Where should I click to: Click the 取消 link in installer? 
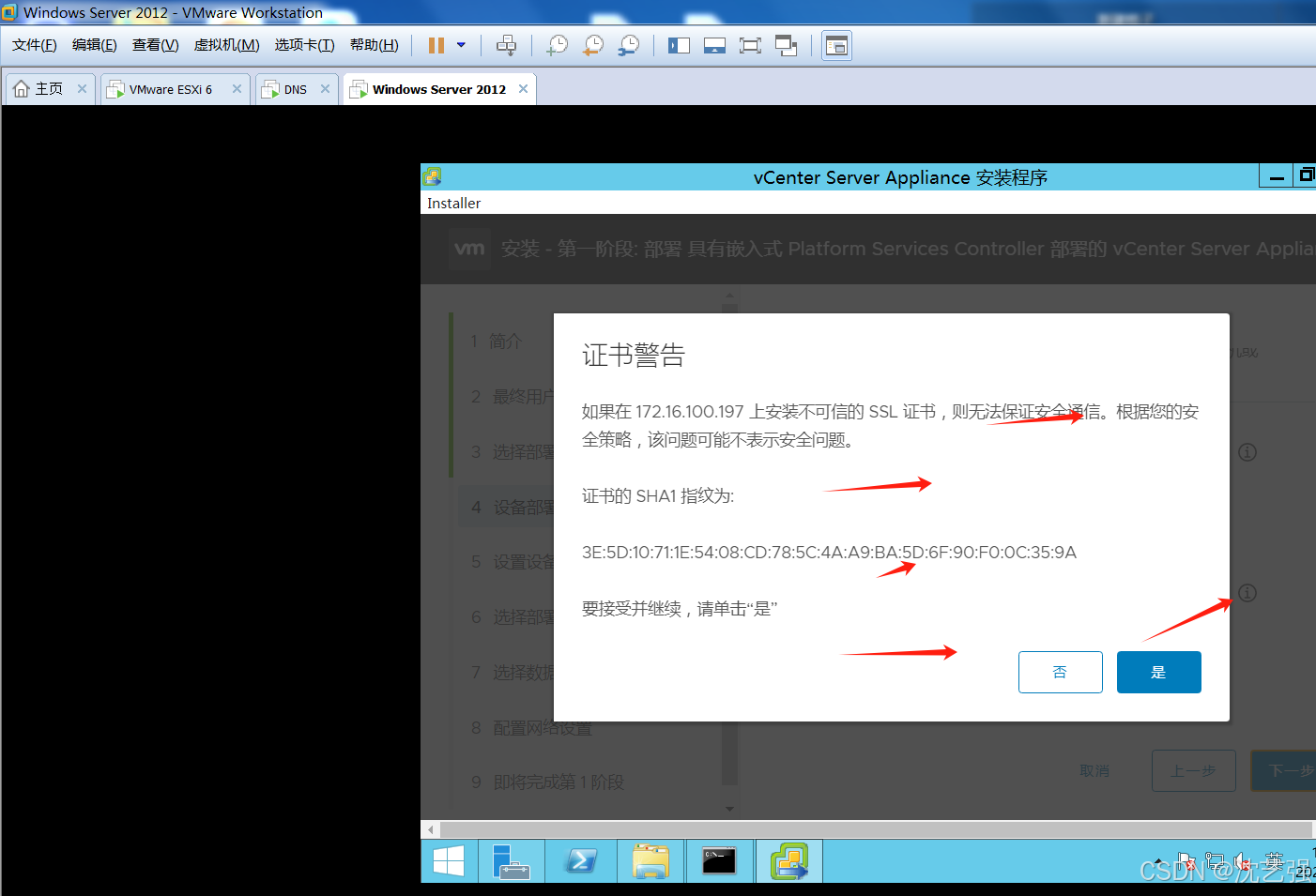(1094, 770)
